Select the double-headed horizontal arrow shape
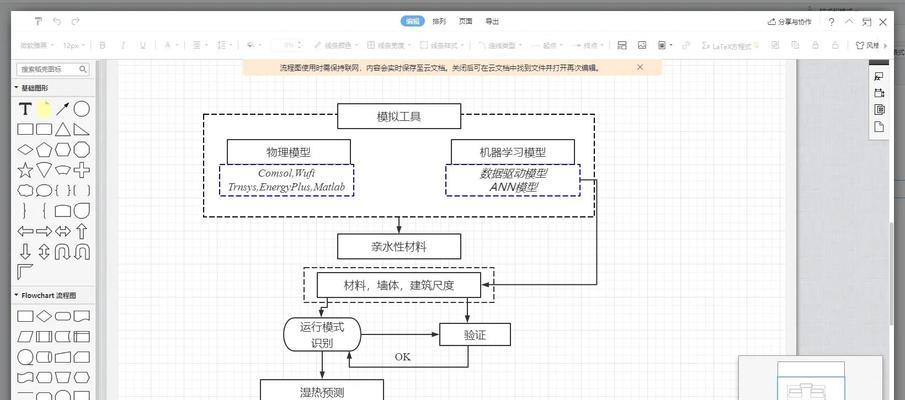The width and height of the screenshot is (905, 400). tap(62, 231)
